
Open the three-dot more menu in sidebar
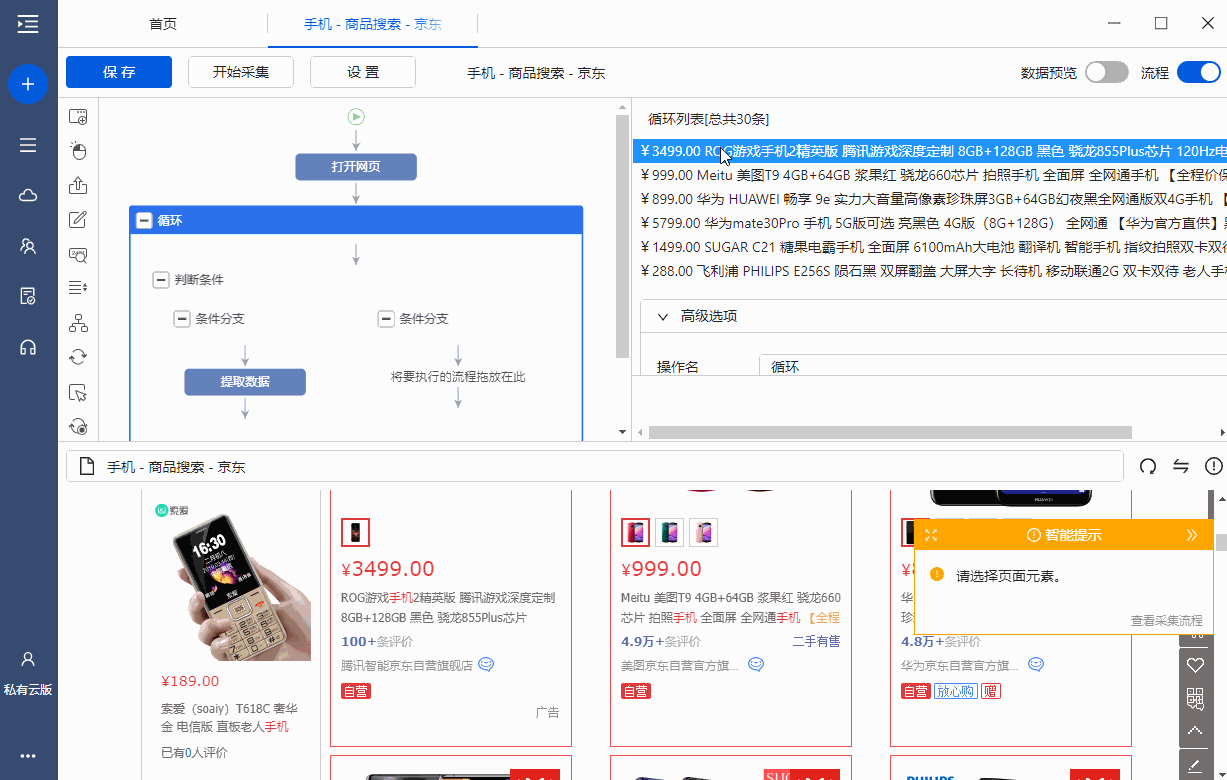[28, 756]
